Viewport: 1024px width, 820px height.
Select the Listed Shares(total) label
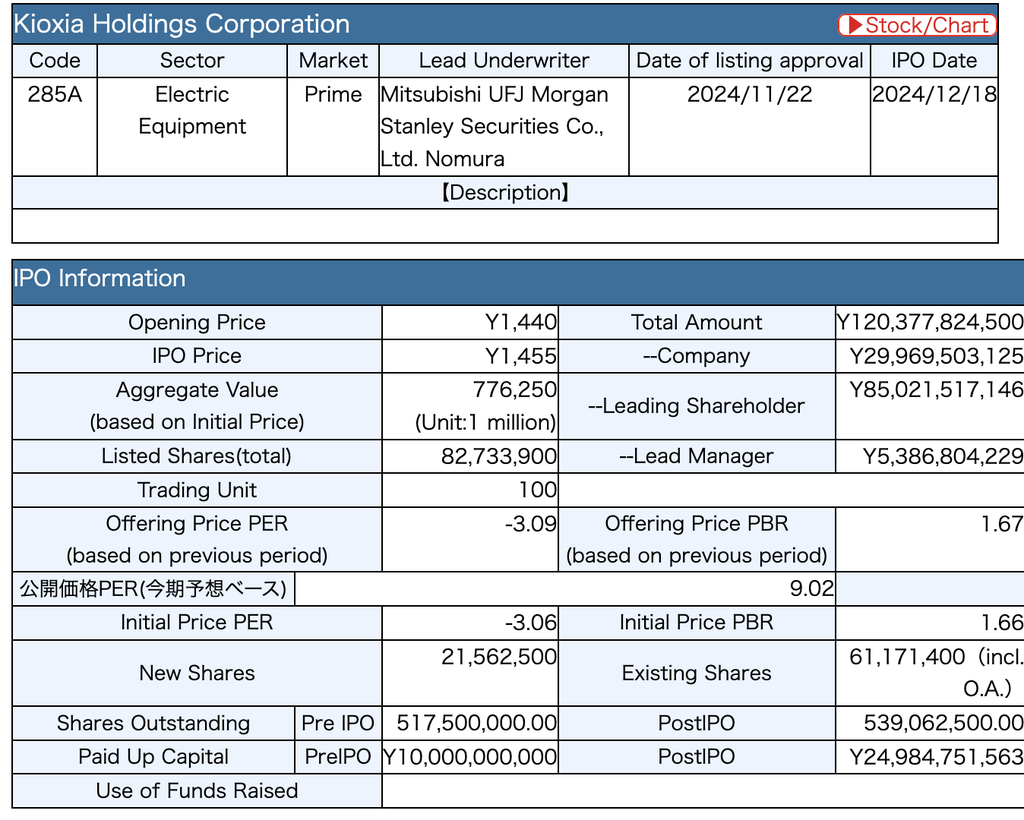tap(197, 456)
